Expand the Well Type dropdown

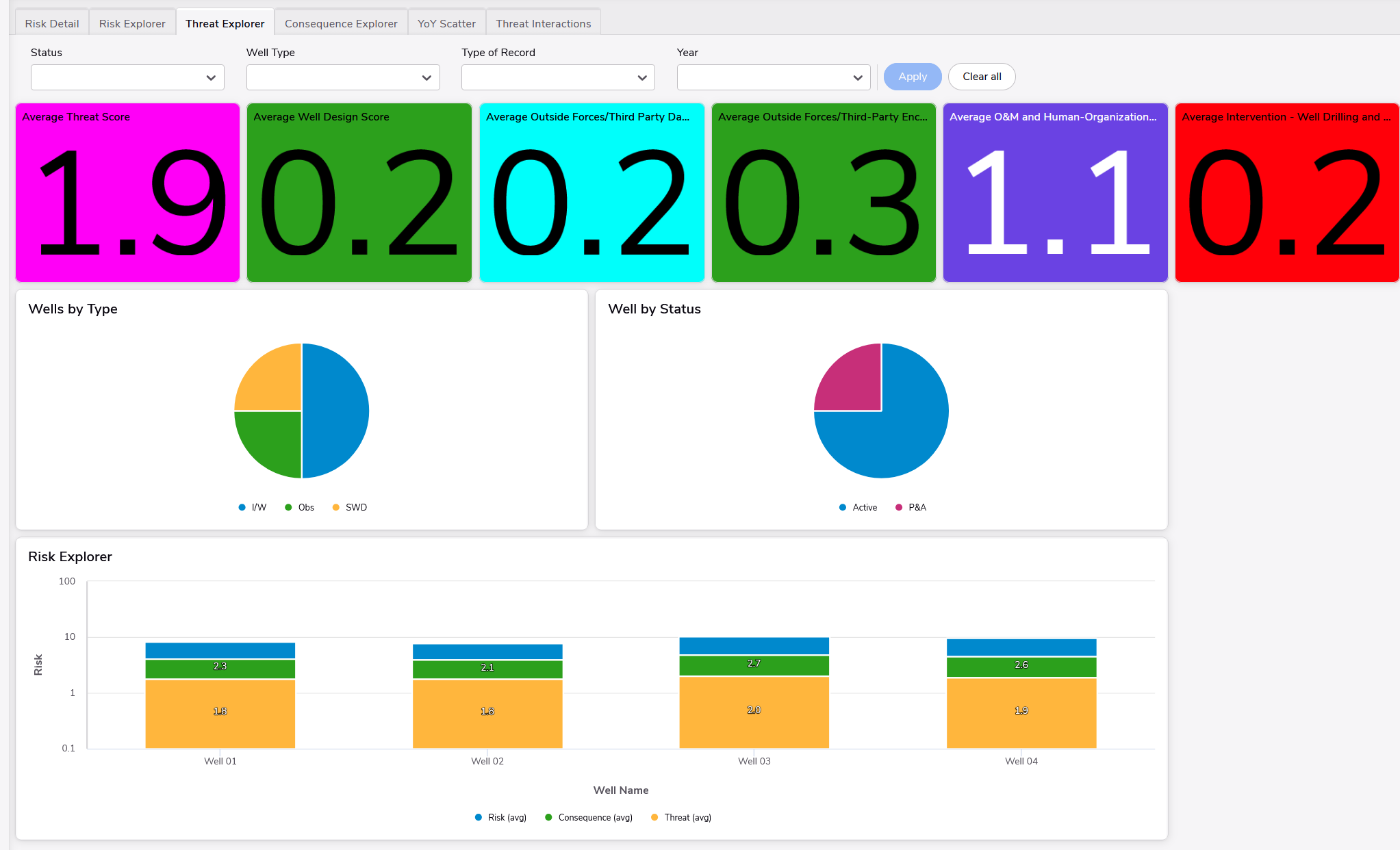tap(343, 77)
